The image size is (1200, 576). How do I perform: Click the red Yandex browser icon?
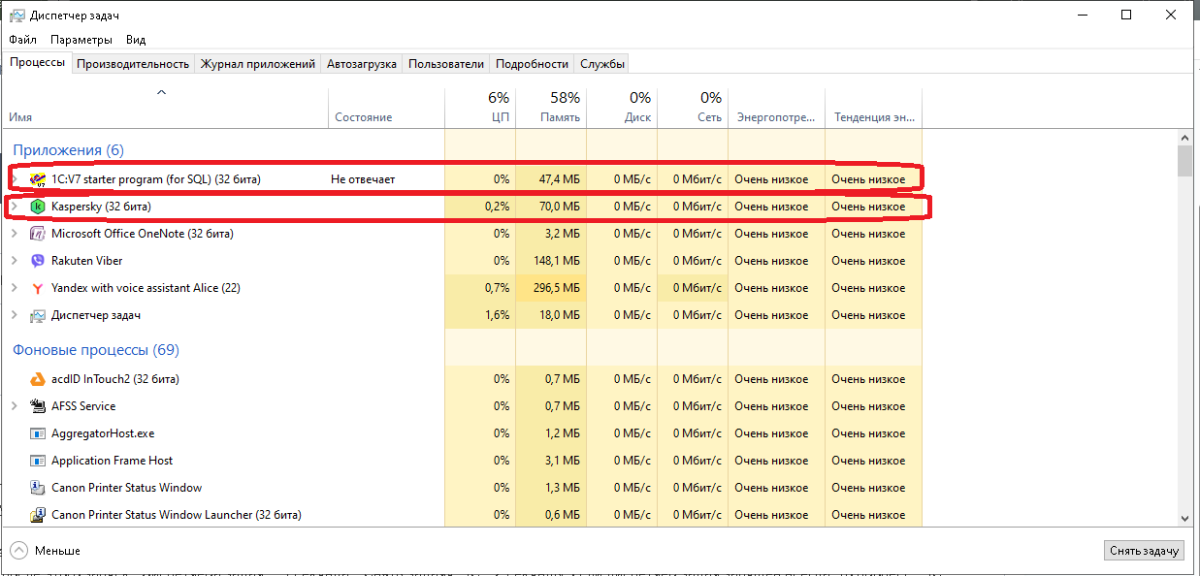pos(38,288)
